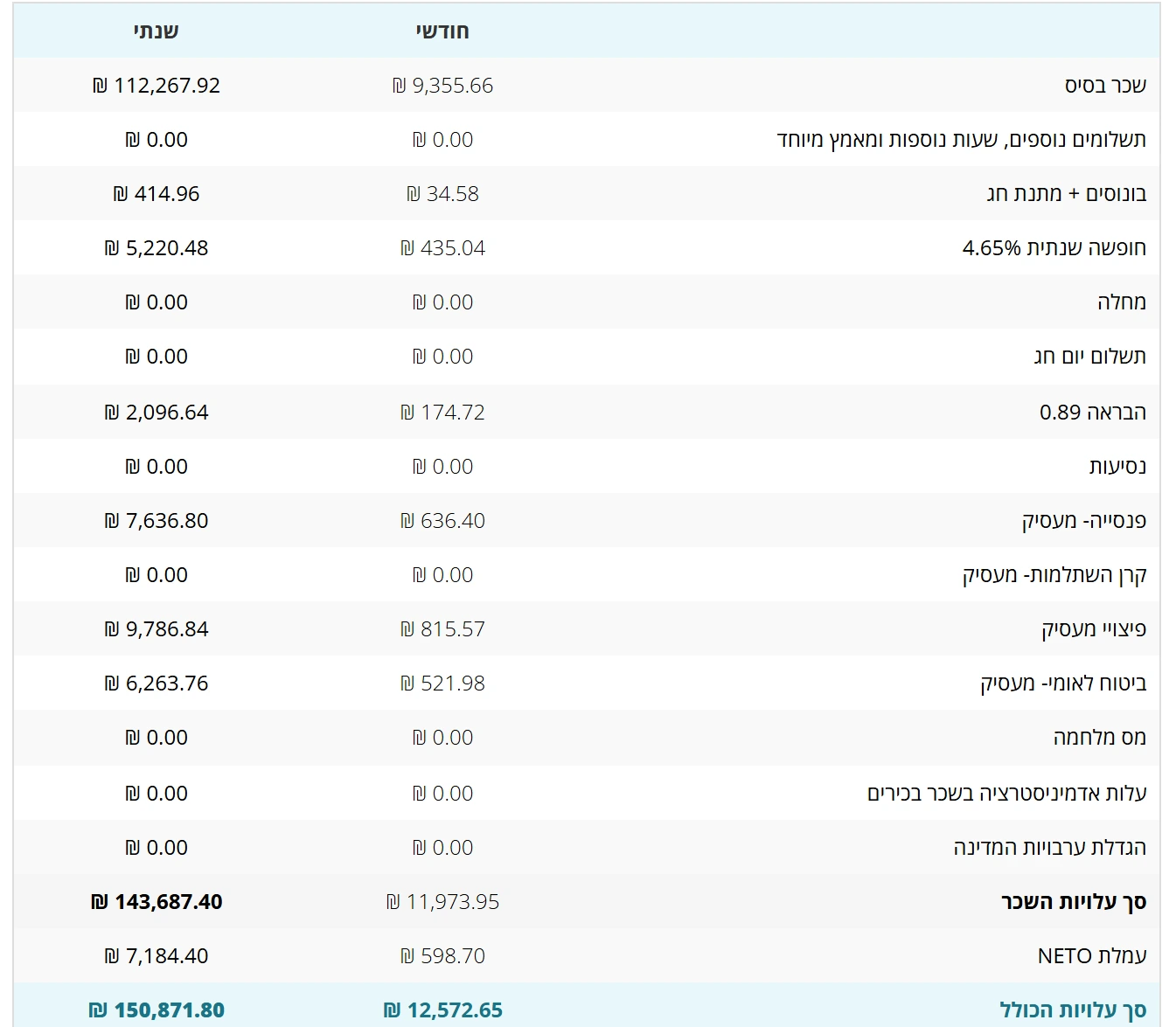Click the 'עמלת NETO' label

click(x=1092, y=956)
